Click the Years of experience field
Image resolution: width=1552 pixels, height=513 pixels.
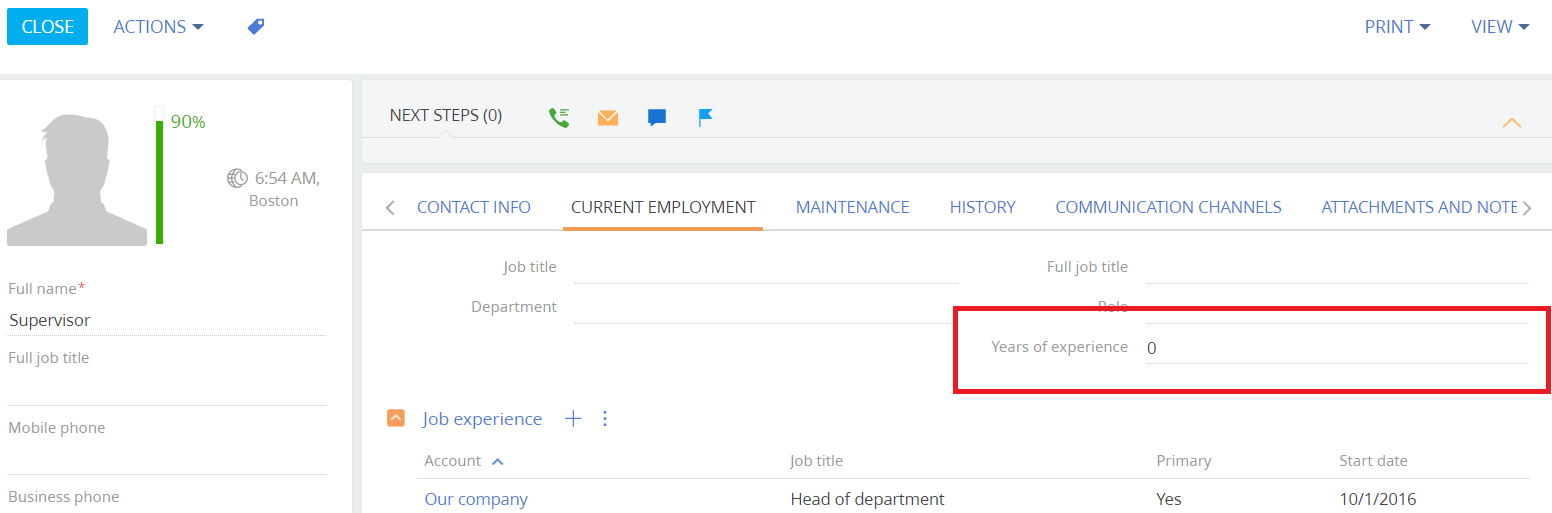[1335, 348]
